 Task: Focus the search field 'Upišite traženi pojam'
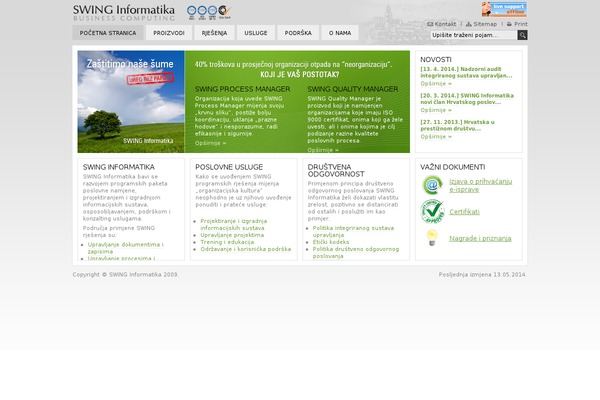click(474, 35)
